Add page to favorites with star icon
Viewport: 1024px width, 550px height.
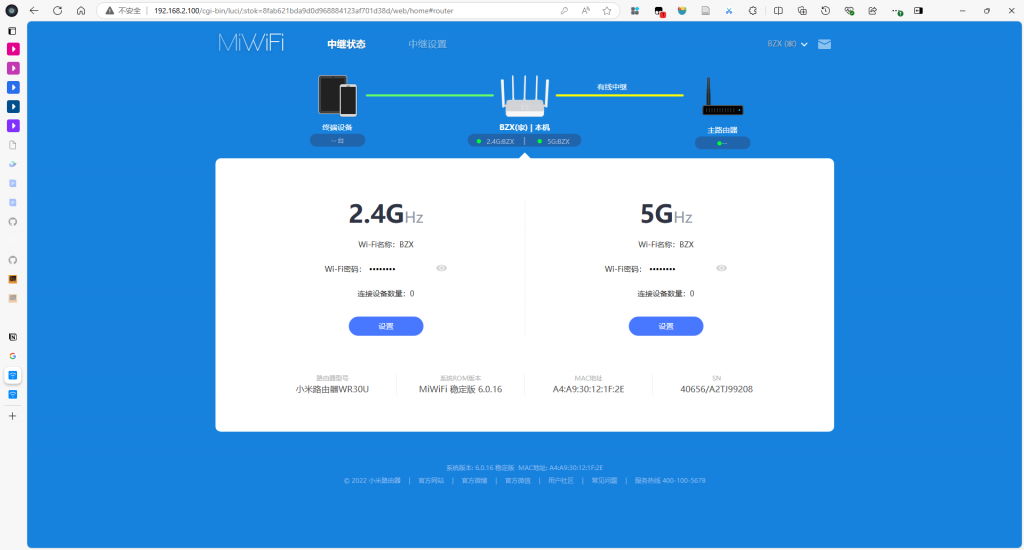(607, 10)
